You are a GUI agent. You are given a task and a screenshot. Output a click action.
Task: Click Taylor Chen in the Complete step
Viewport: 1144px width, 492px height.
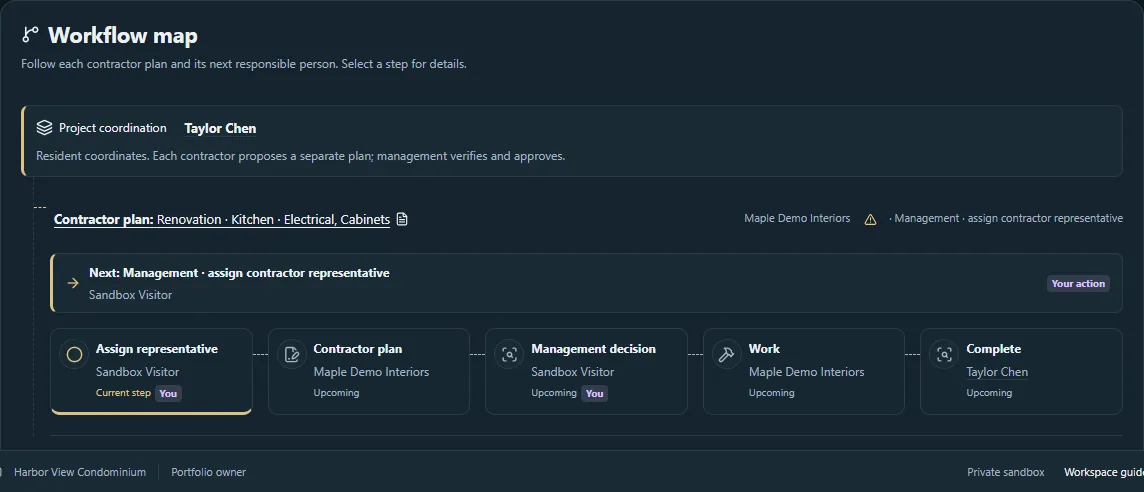[997, 372]
